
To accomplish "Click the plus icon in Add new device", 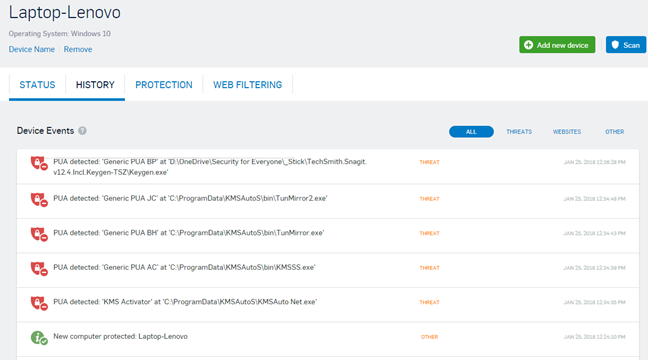I will pyautogui.click(x=528, y=45).
